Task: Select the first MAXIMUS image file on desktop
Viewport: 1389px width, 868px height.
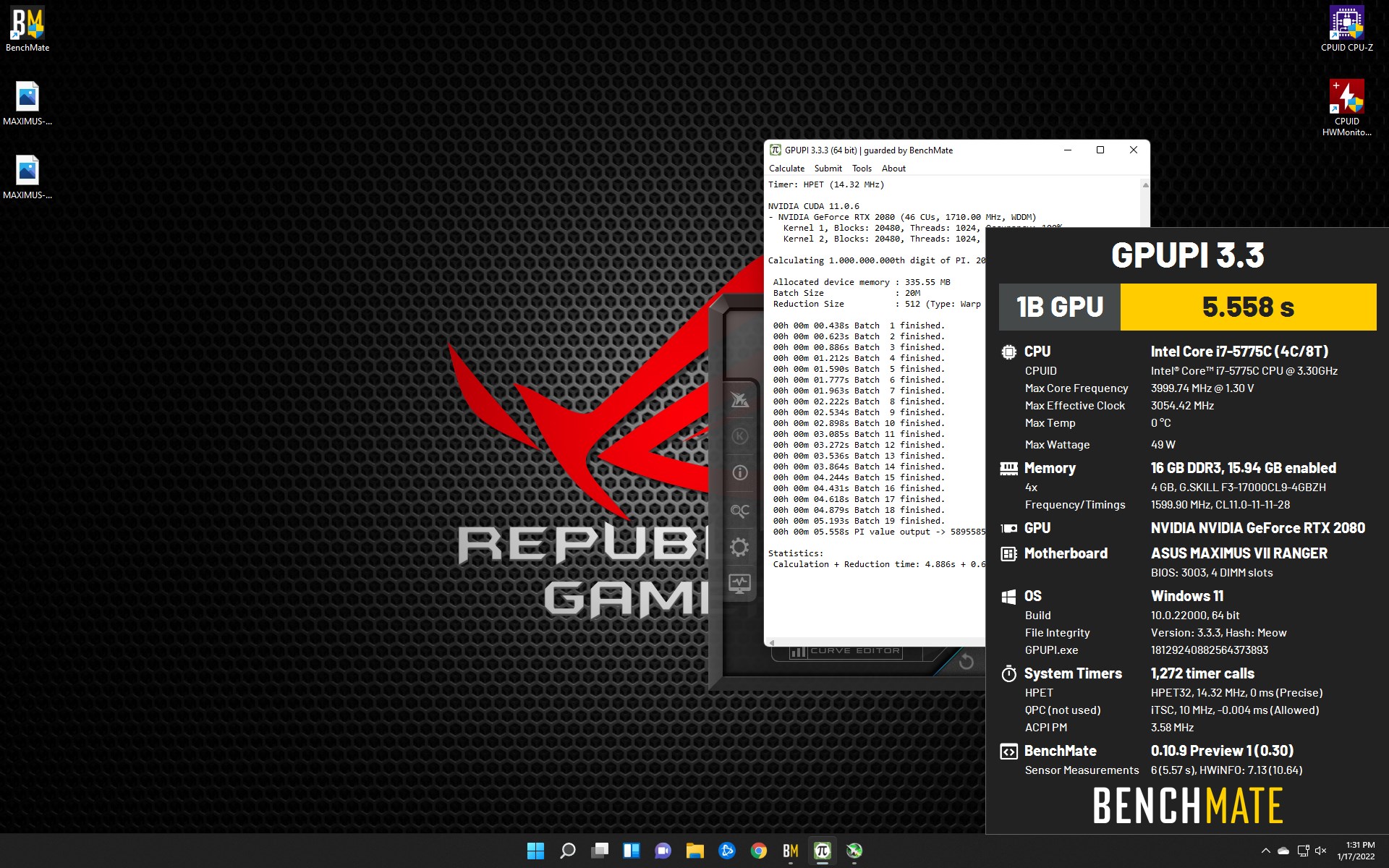Action: 27,103
